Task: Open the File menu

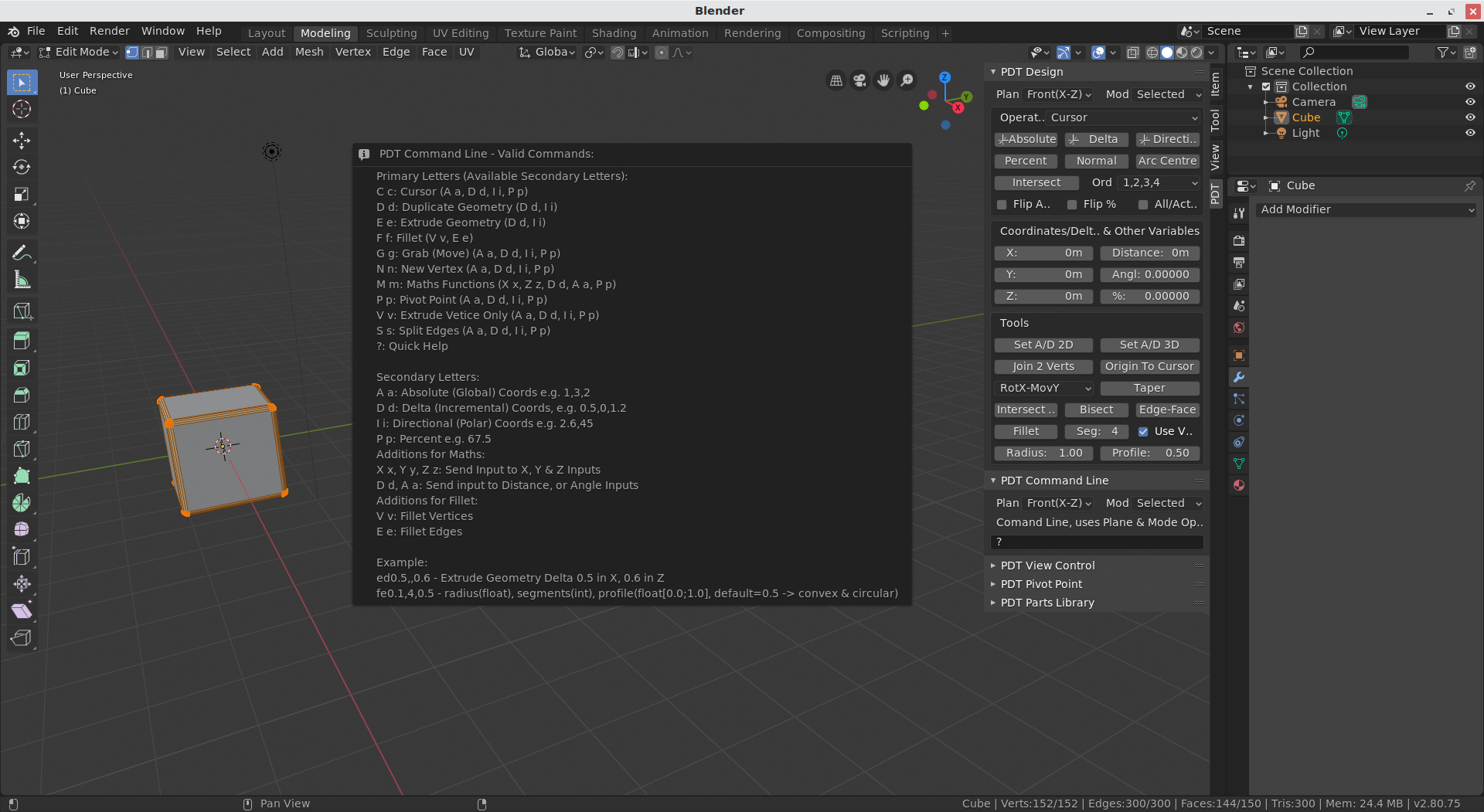Action: tap(36, 32)
